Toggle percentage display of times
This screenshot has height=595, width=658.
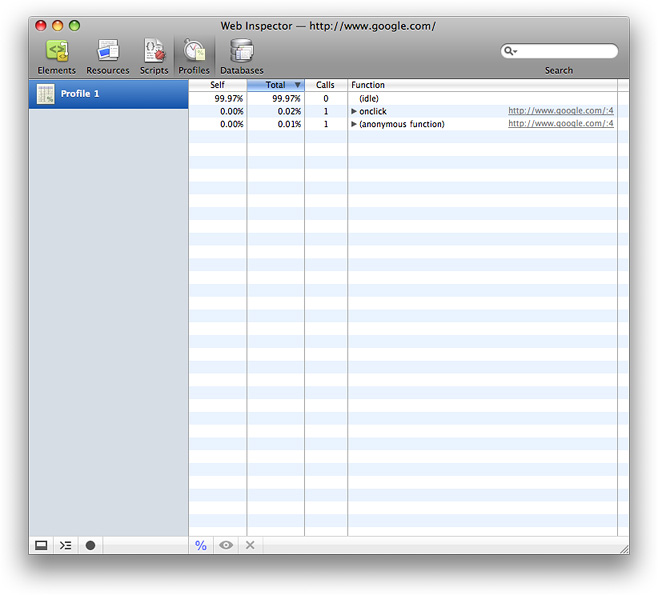(201, 545)
